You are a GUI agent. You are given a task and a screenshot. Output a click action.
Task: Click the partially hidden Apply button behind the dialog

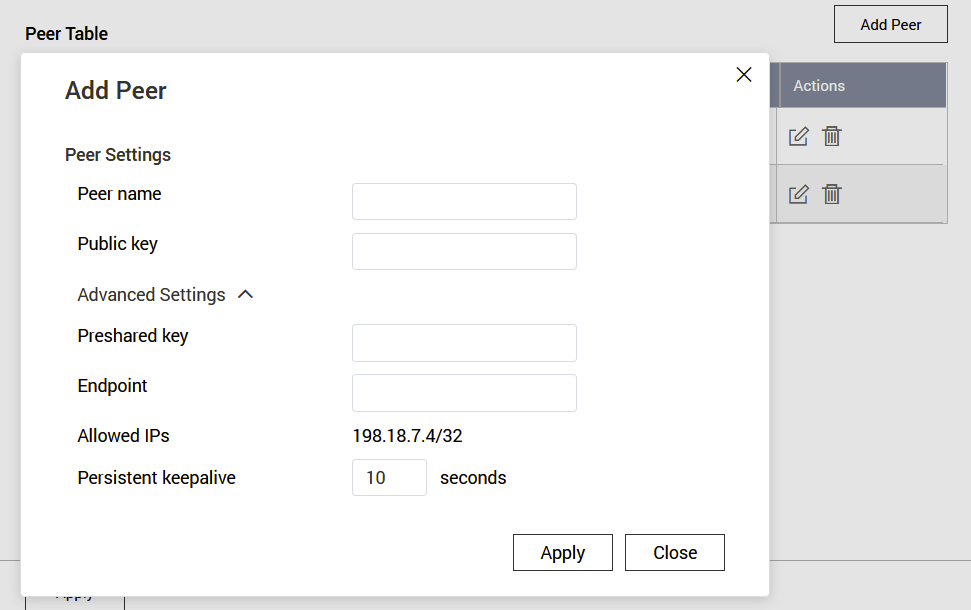(75, 601)
